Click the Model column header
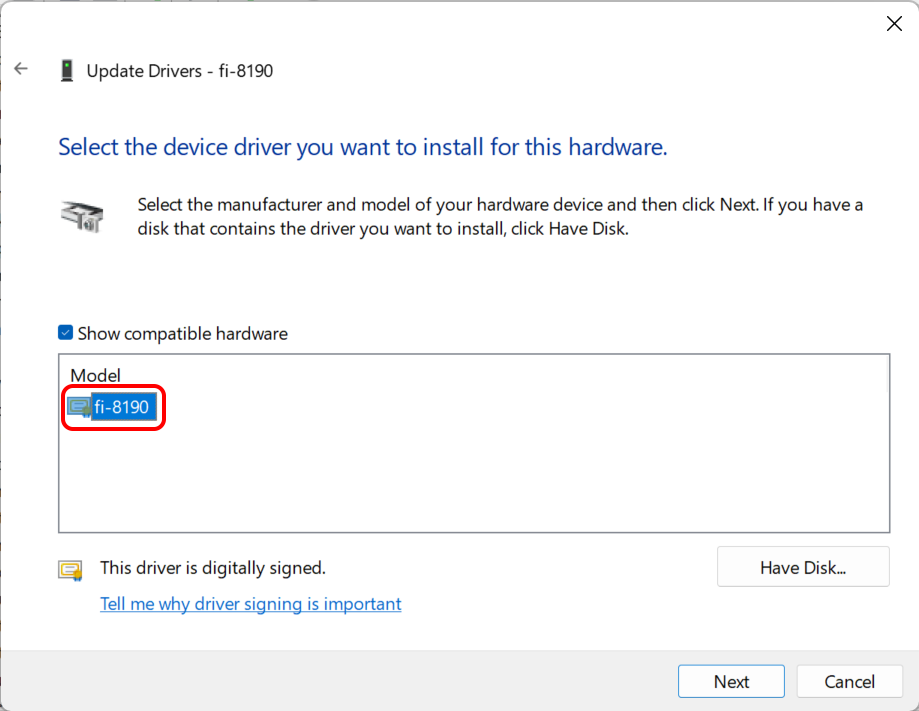Screen dimensions: 919x711 (x=95, y=376)
